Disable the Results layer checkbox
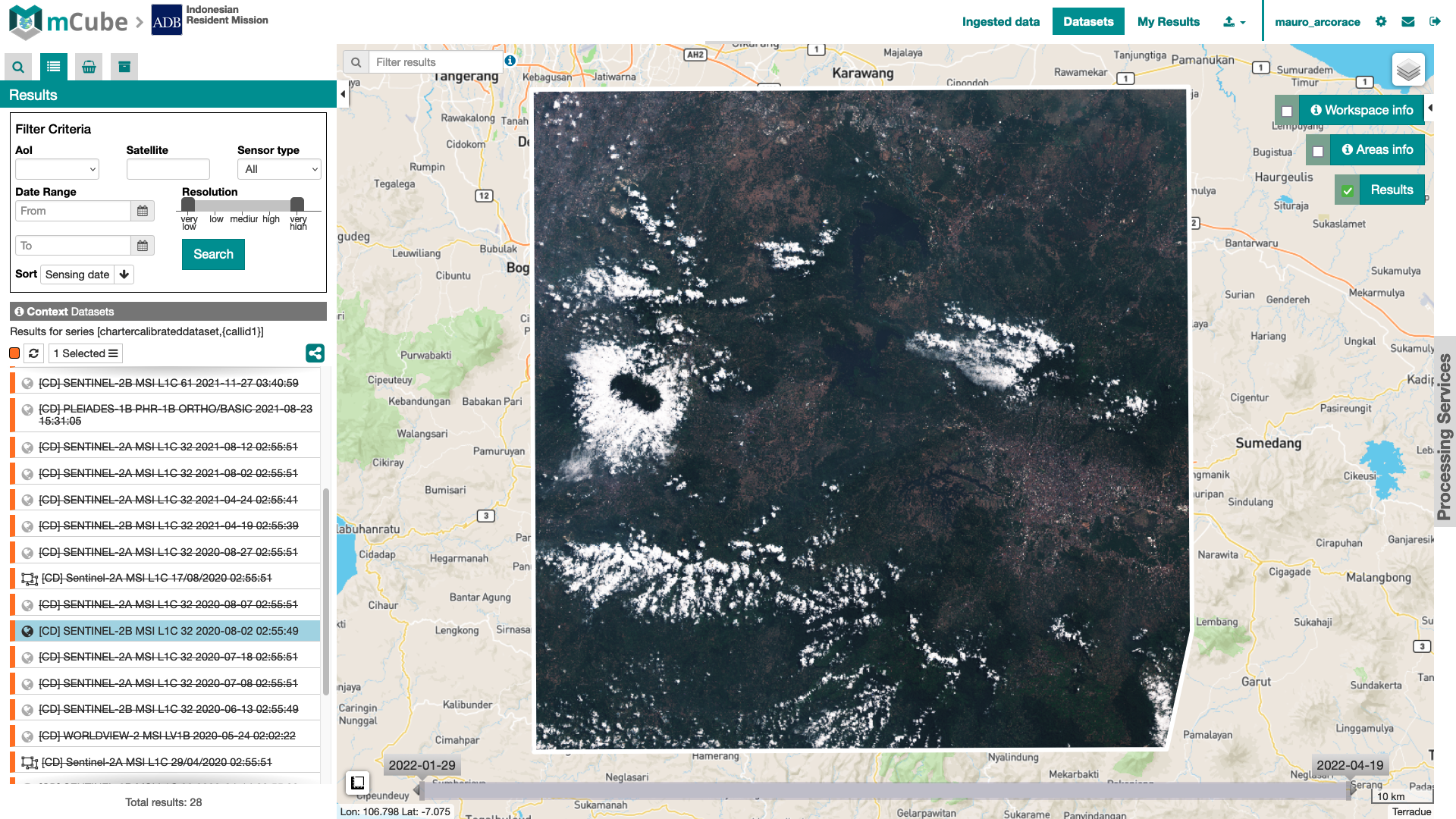This screenshot has width=1456, height=819. pos(1347,190)
